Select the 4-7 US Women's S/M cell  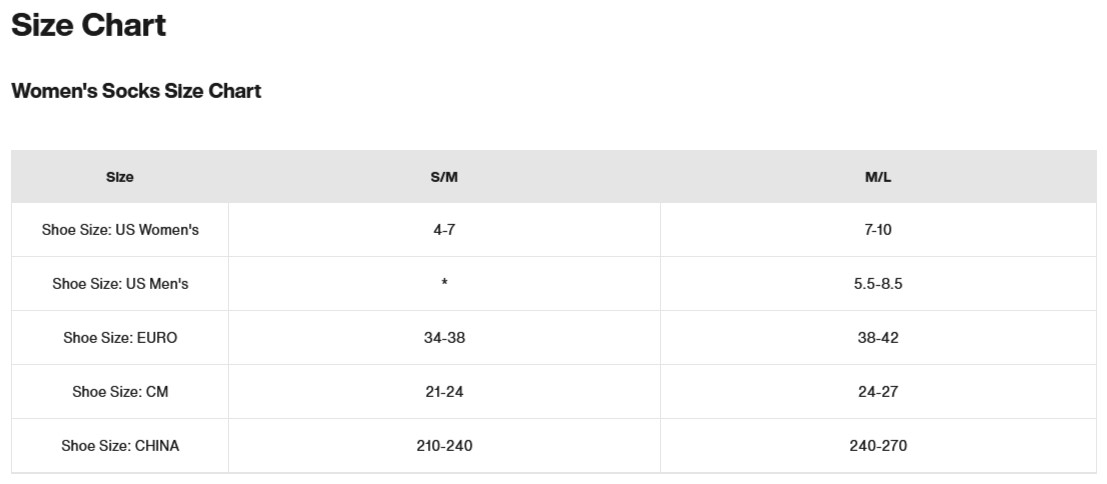point(444,230)
